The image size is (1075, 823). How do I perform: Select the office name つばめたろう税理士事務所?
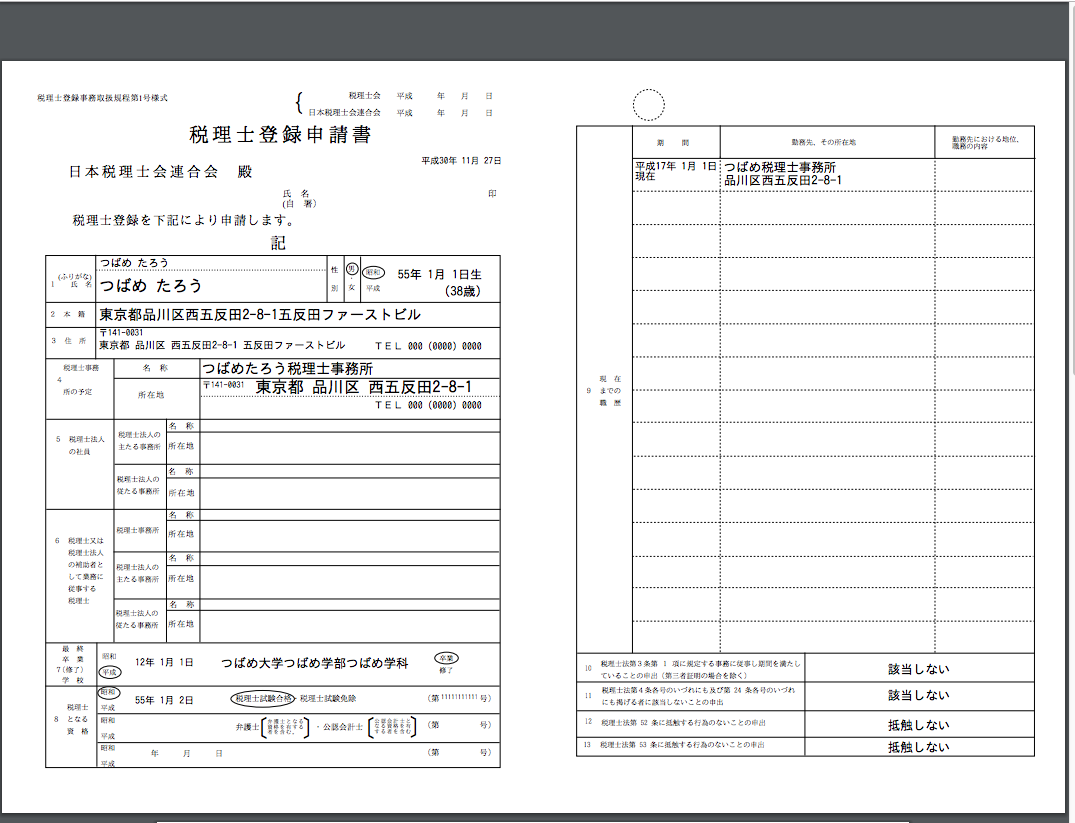click(x=287, y=369)
